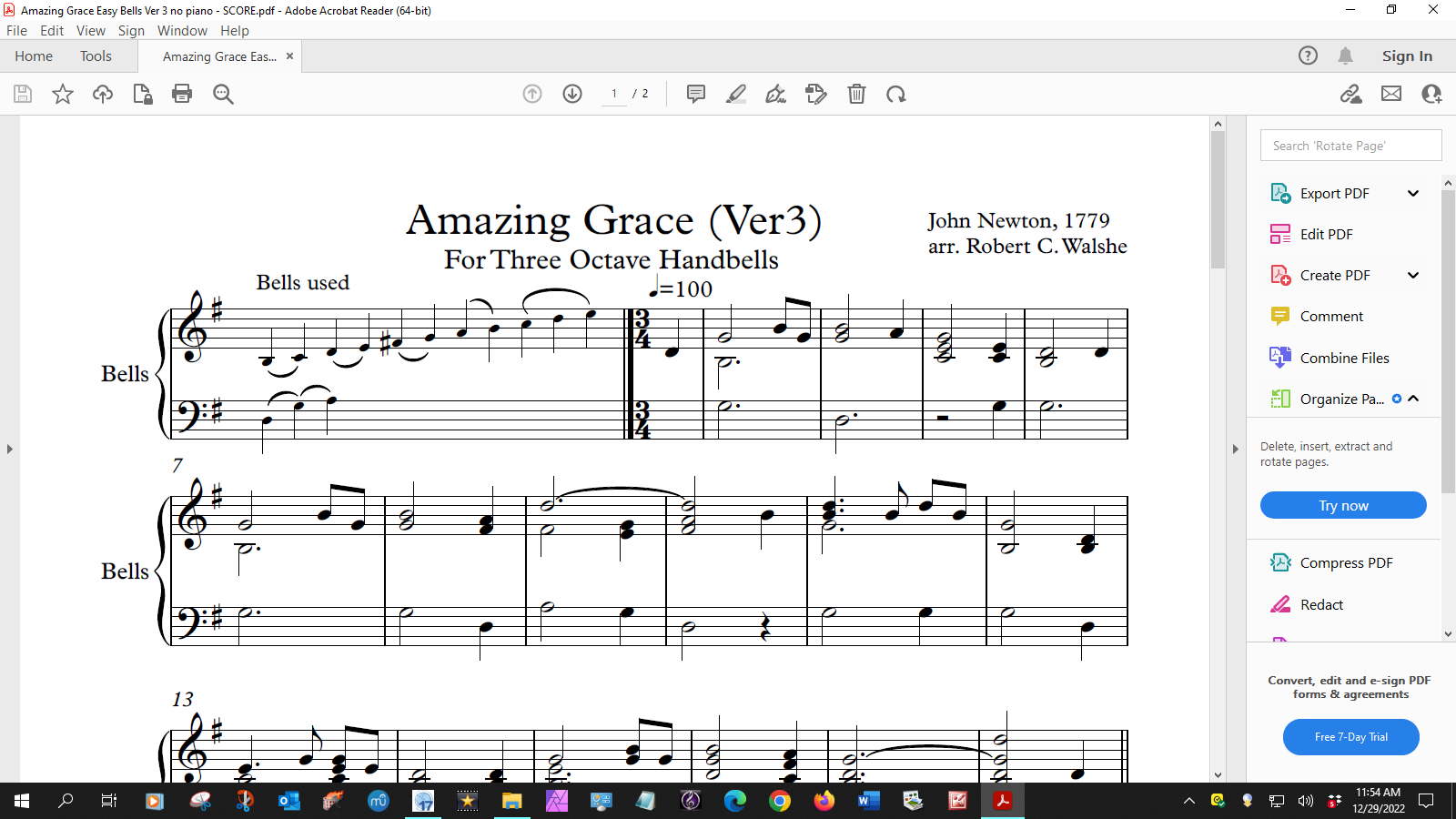Open notifications bell
Screen dimensions: 1456x819
click(1346, 56)
